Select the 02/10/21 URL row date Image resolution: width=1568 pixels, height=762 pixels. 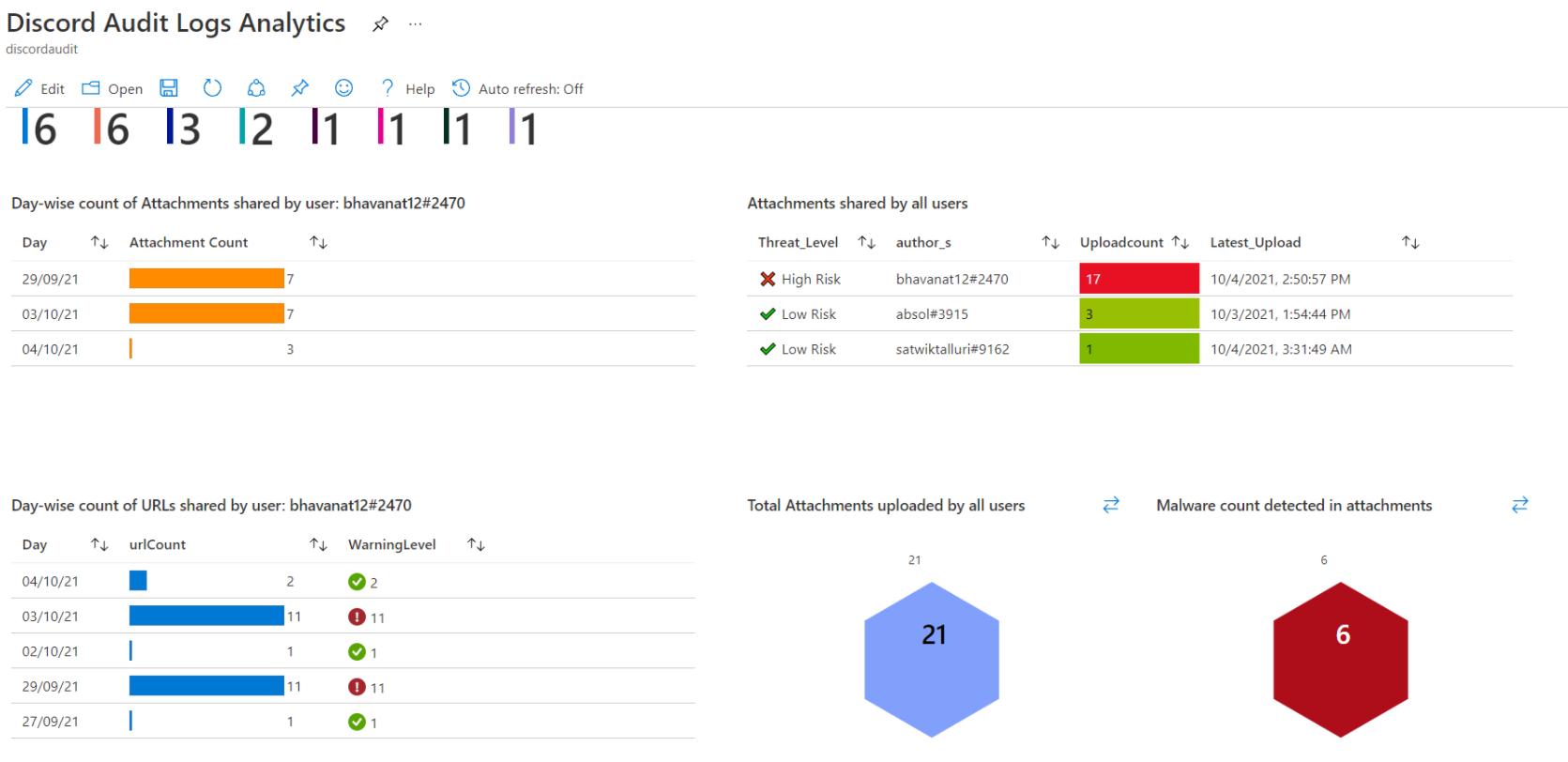pos(51,651)
